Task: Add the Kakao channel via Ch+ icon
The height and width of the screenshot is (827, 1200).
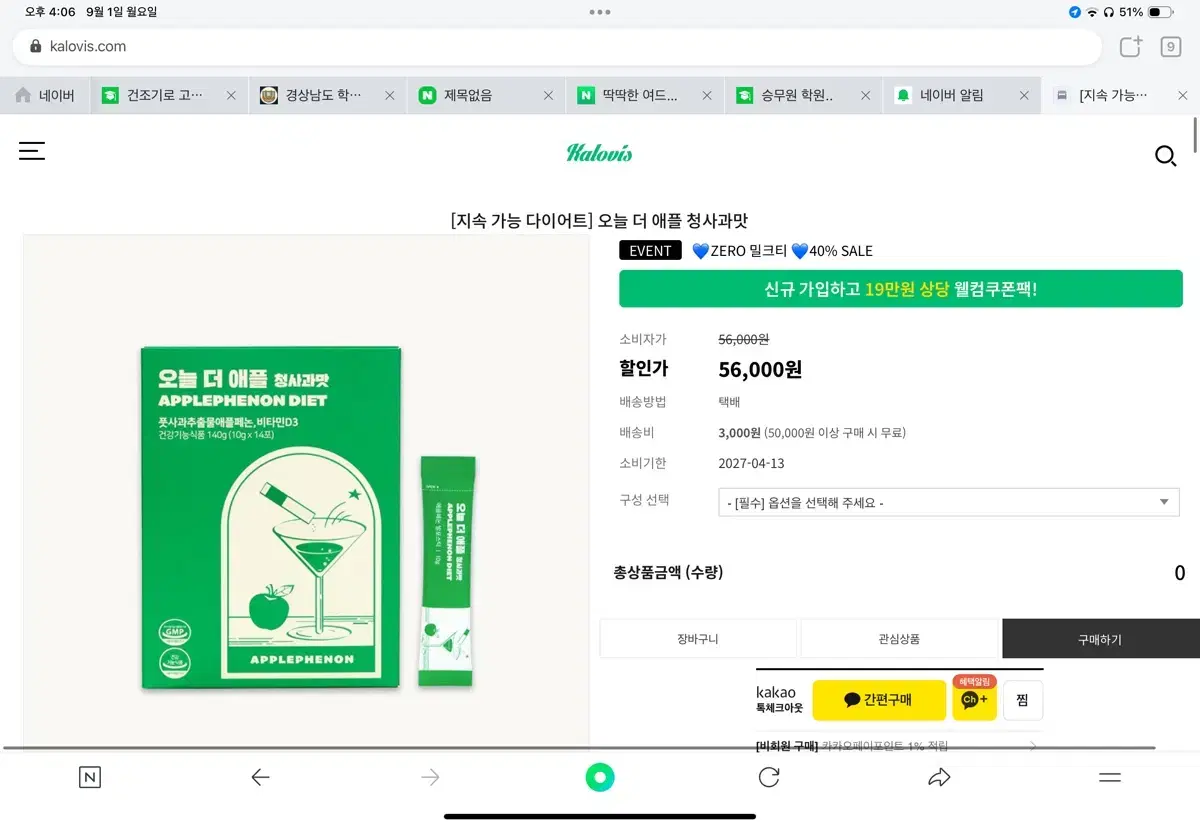Action: coord(974,700)
